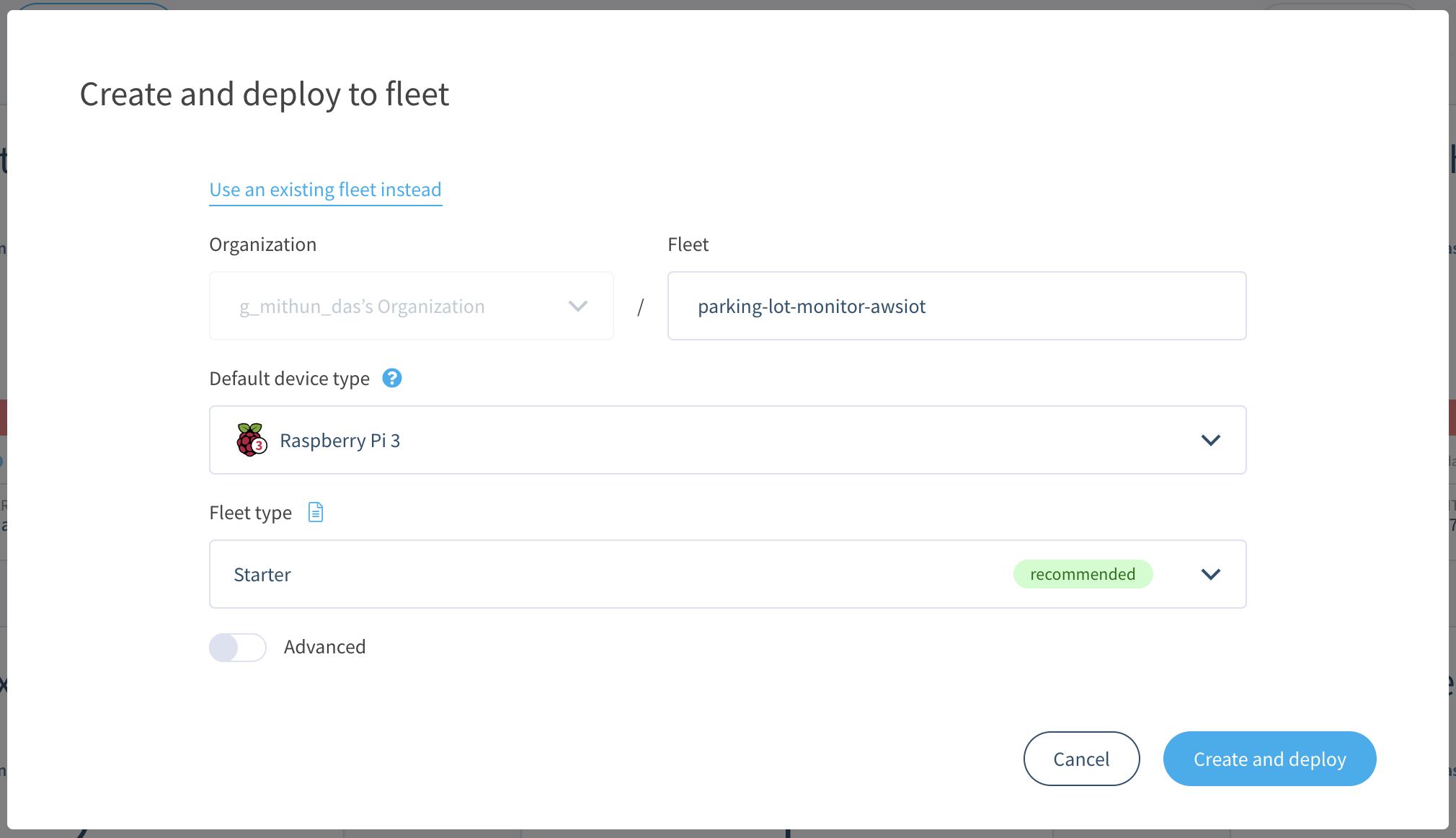Enable the Advanced toggle switch
This screenshot has height=838, width=1456.
point(237,647)
